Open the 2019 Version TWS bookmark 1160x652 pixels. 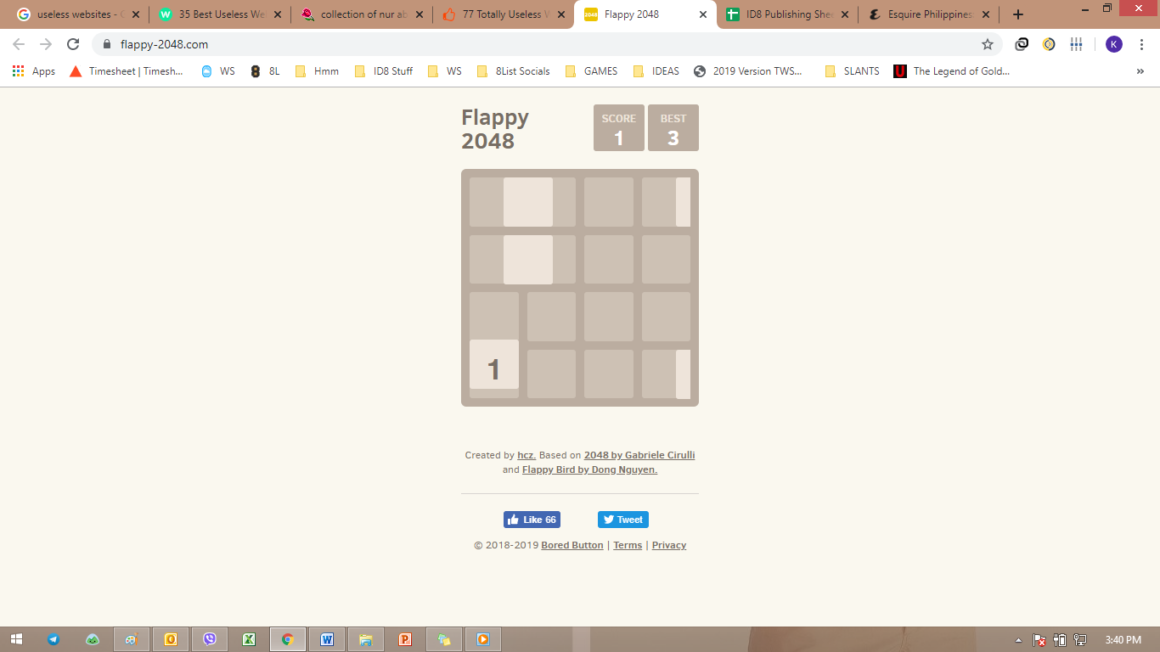[748, 71]
